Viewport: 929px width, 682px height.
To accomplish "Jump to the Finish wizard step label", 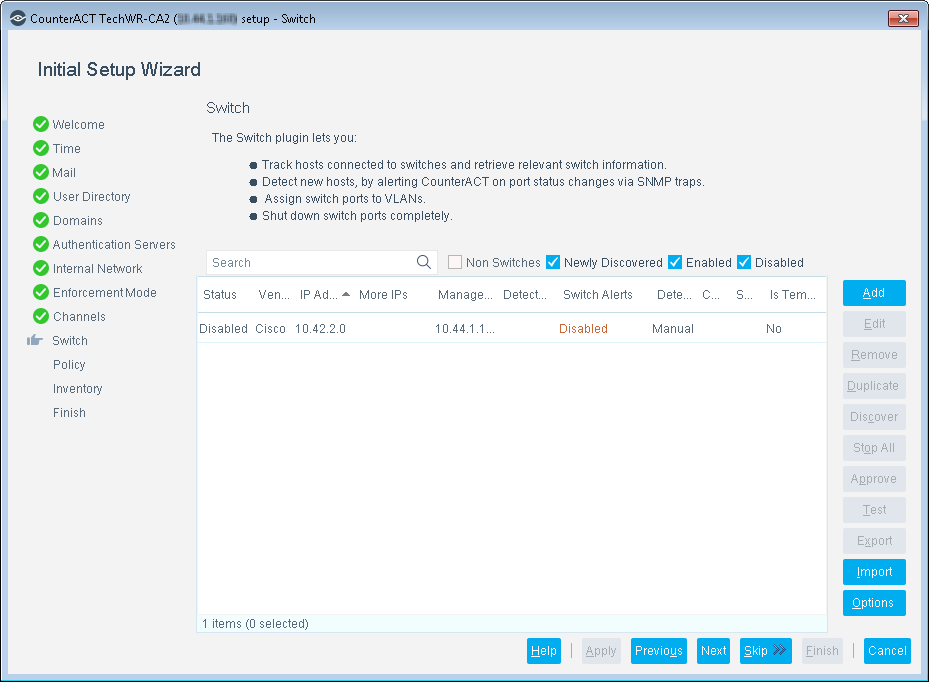I will click(69, 412).
